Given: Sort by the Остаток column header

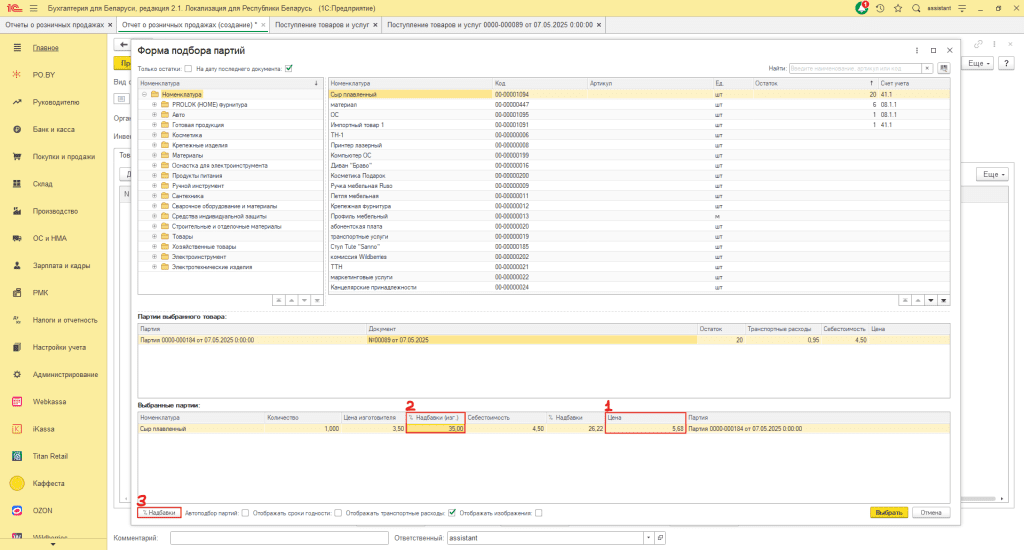Looking at the screenshot, I should tap(814, 84).
